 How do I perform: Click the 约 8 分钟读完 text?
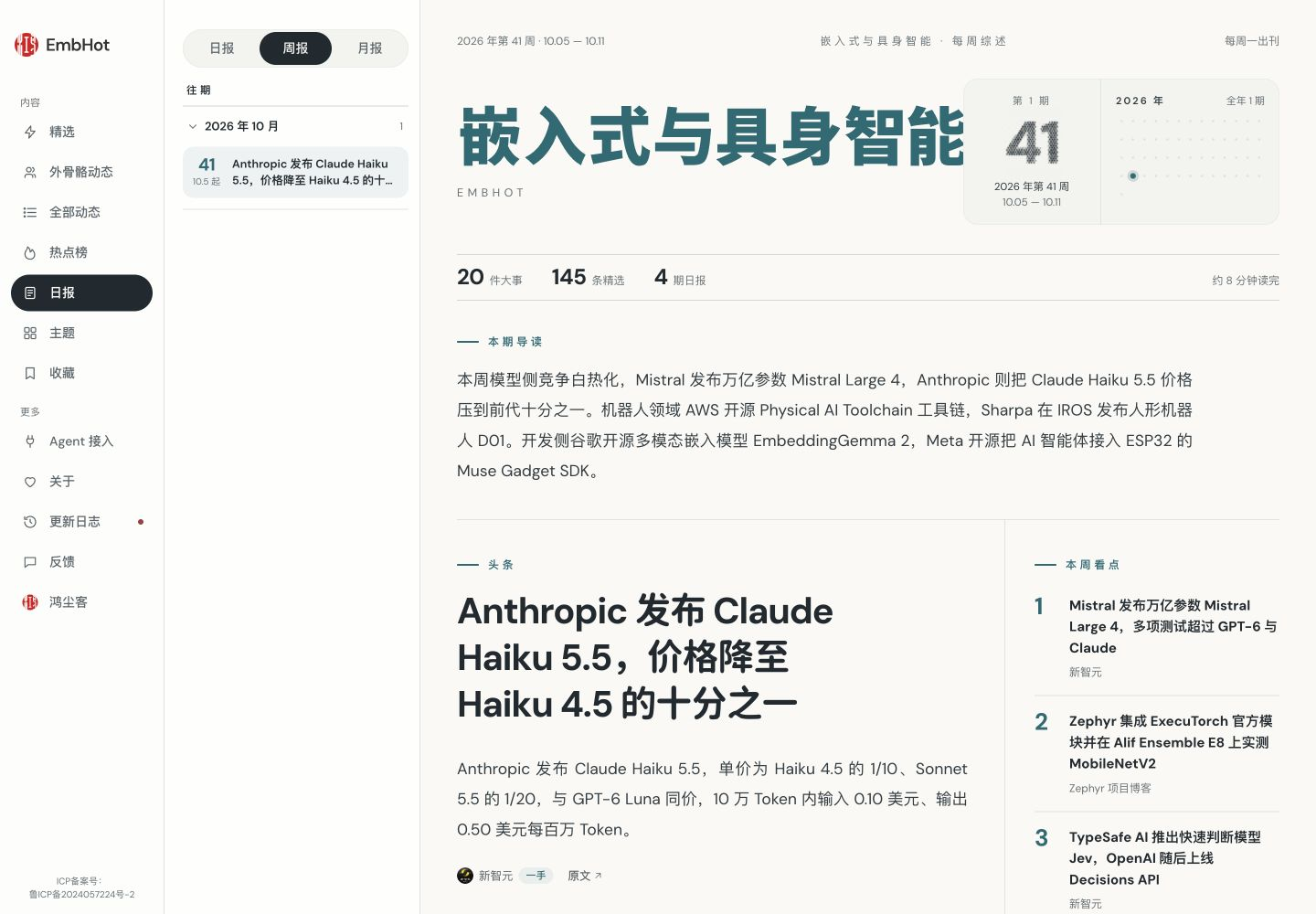[1246, 281]
